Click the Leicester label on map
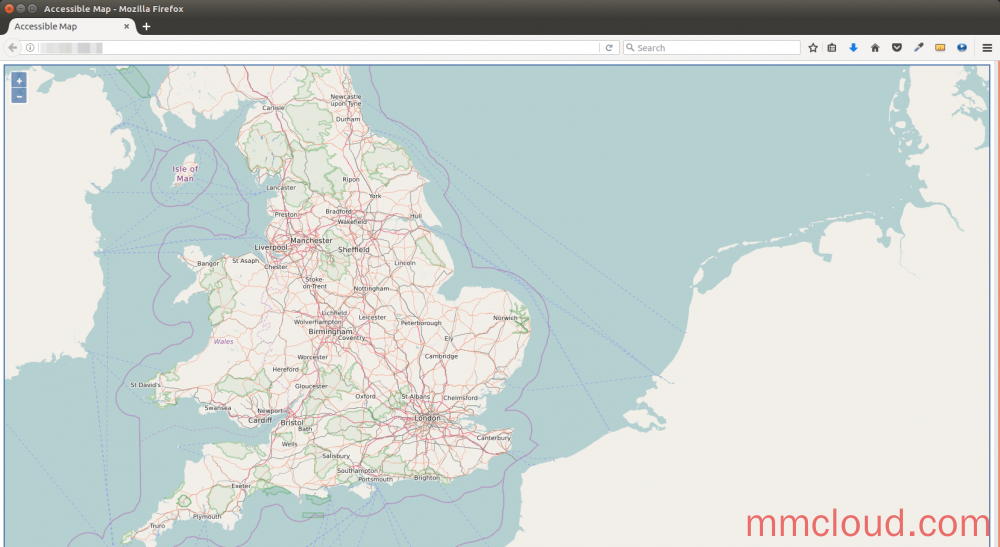The image size is (1000, 547). [372, 317]
